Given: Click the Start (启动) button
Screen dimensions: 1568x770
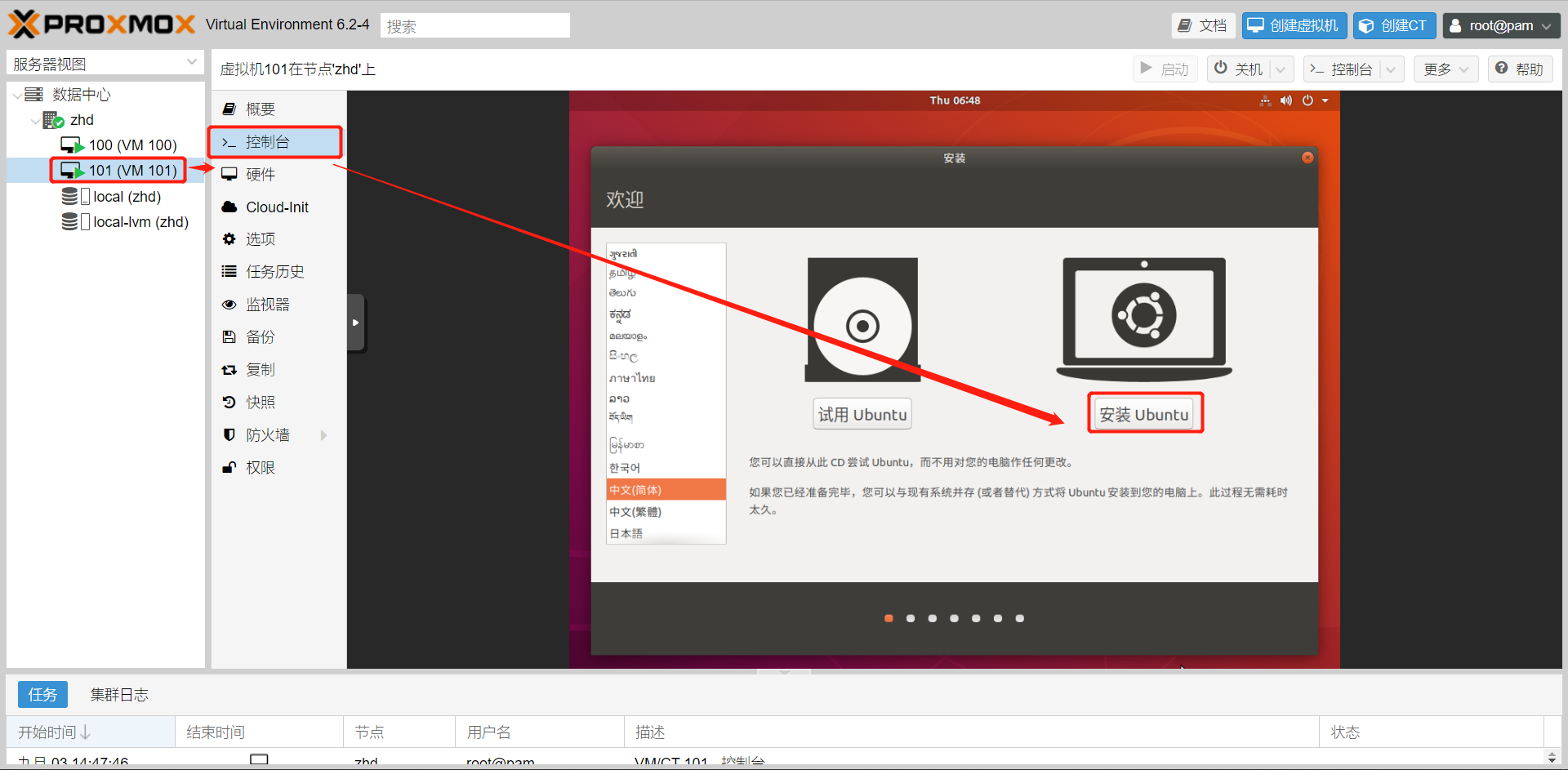Looking at the screenshot, I should (x=1165, y=69).
